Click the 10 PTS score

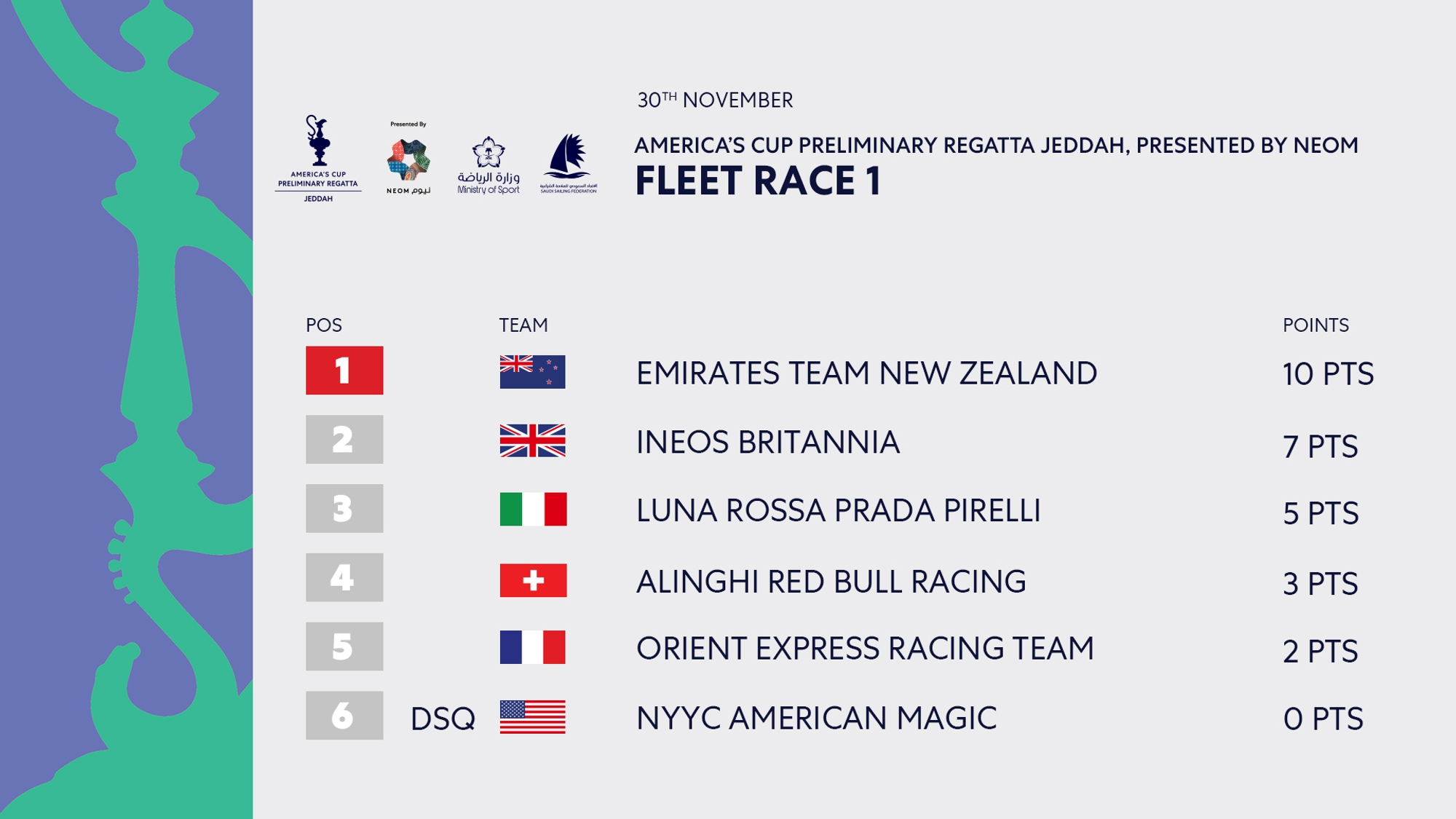click(1328, 373)
